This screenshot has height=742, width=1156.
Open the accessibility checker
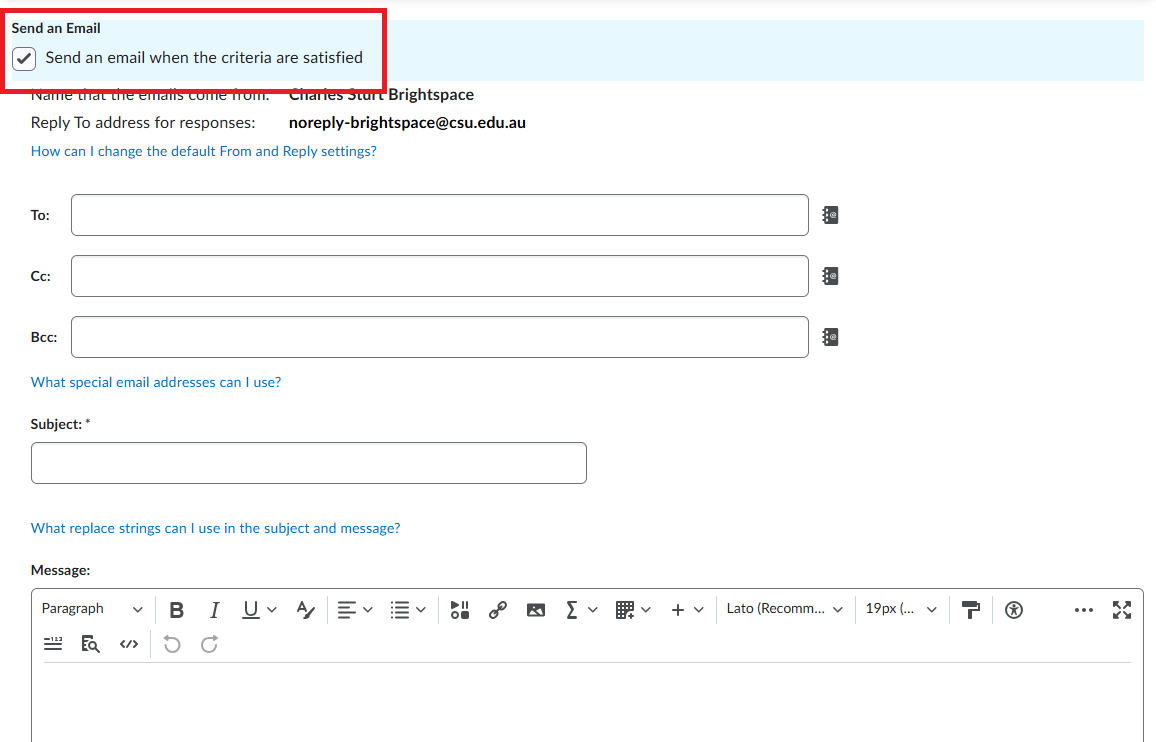1014,610
